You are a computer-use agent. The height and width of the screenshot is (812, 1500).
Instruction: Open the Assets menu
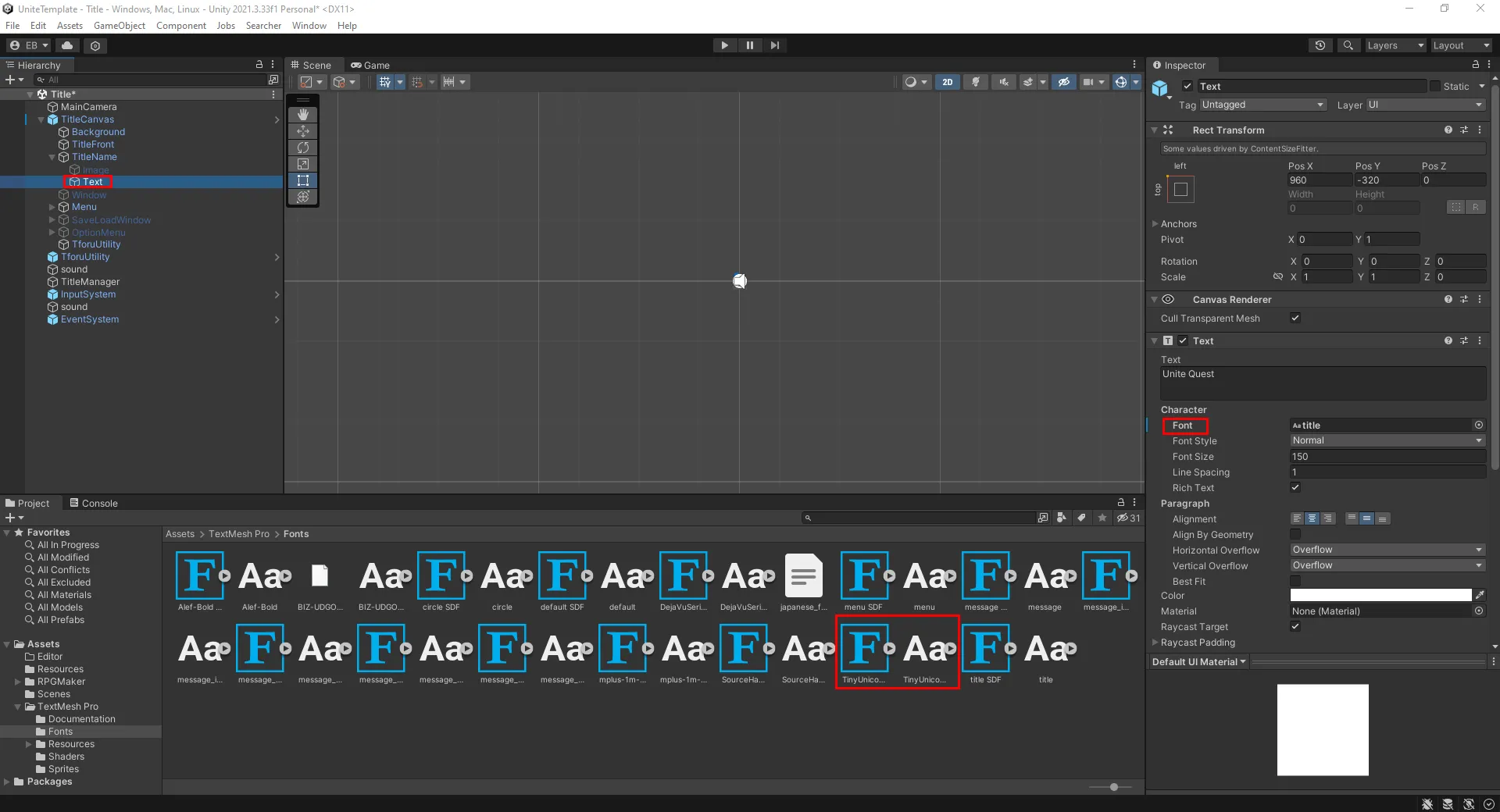70,26
